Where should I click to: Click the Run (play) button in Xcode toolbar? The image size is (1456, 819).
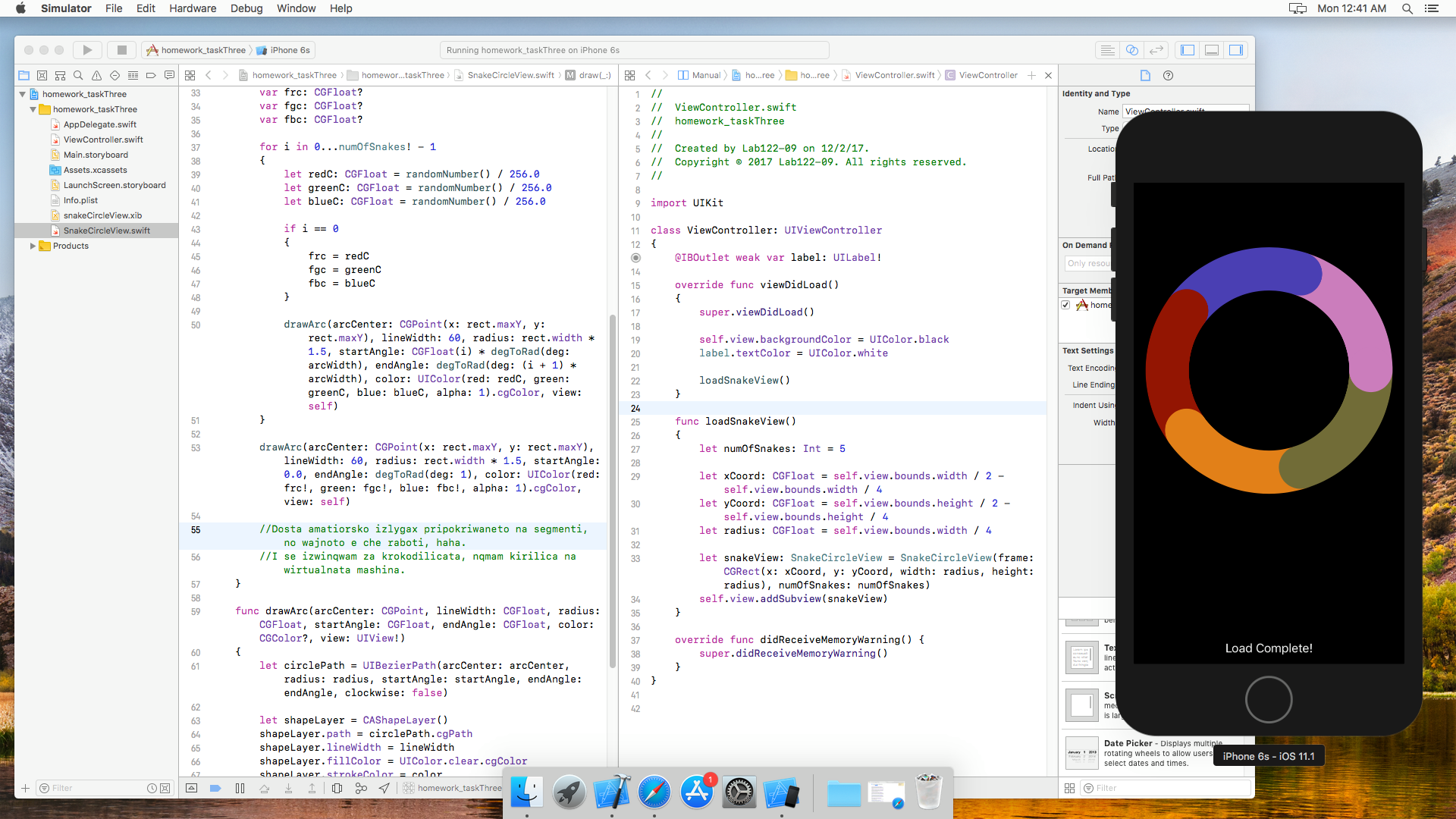87,50
